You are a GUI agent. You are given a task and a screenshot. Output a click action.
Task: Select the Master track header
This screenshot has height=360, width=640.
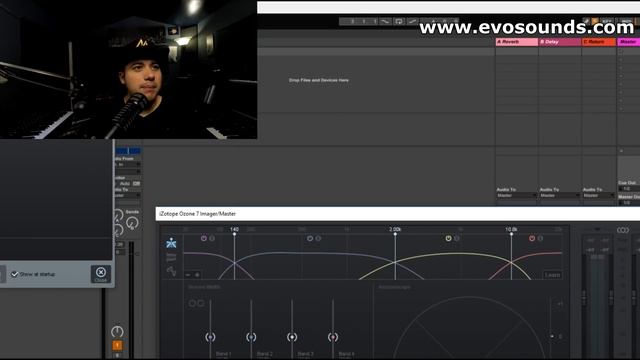(628, 42)
